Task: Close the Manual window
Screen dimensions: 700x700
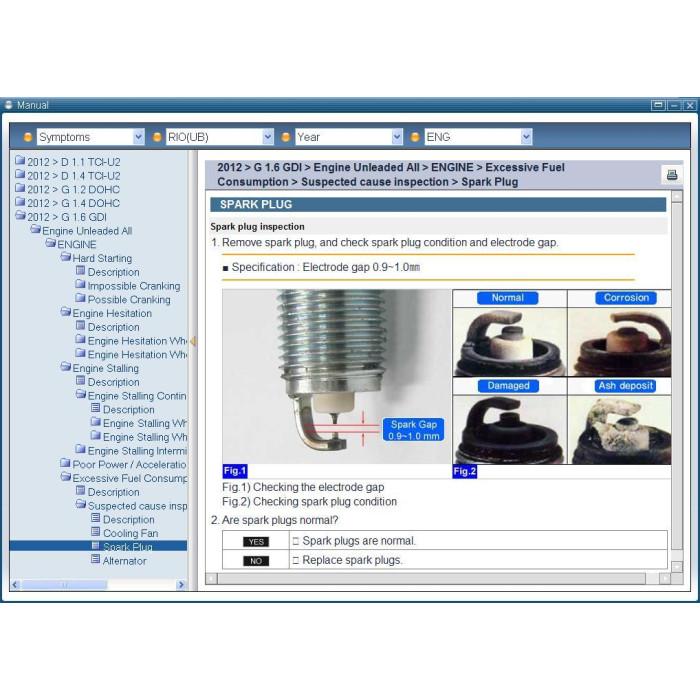Action: (x=690, y=105)
